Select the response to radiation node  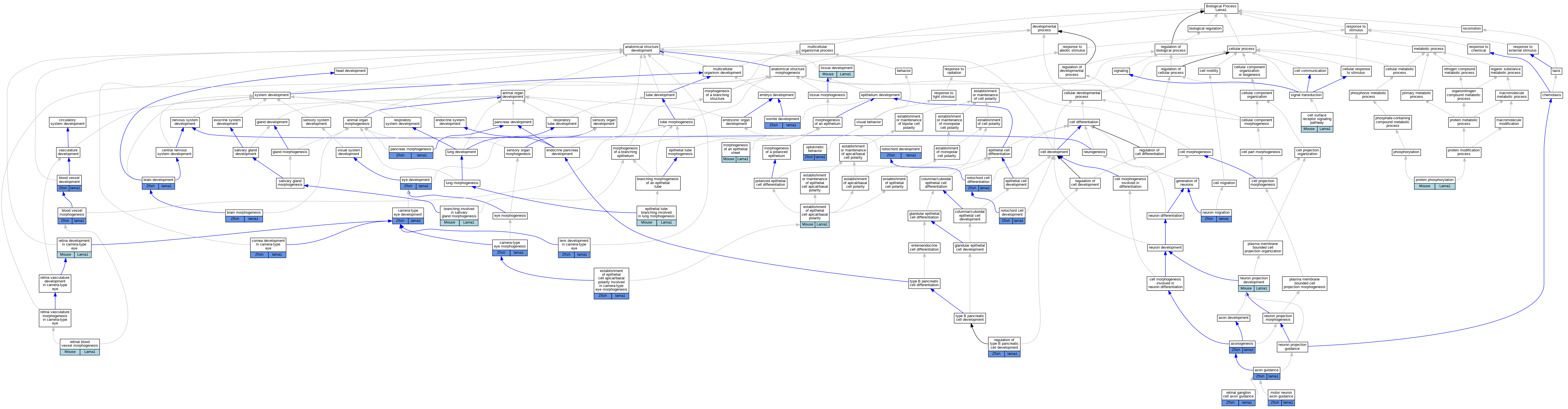click(x=954, y=71)
